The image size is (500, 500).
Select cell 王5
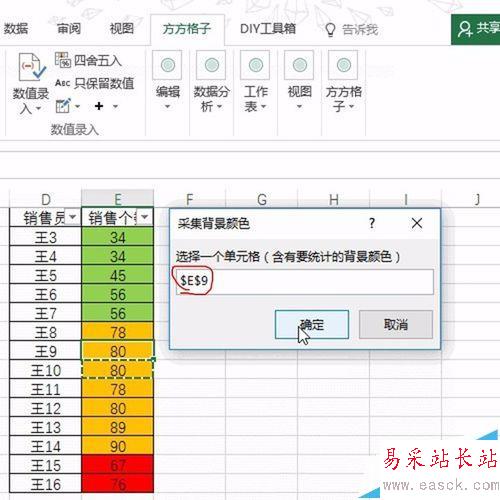(46, 275)
